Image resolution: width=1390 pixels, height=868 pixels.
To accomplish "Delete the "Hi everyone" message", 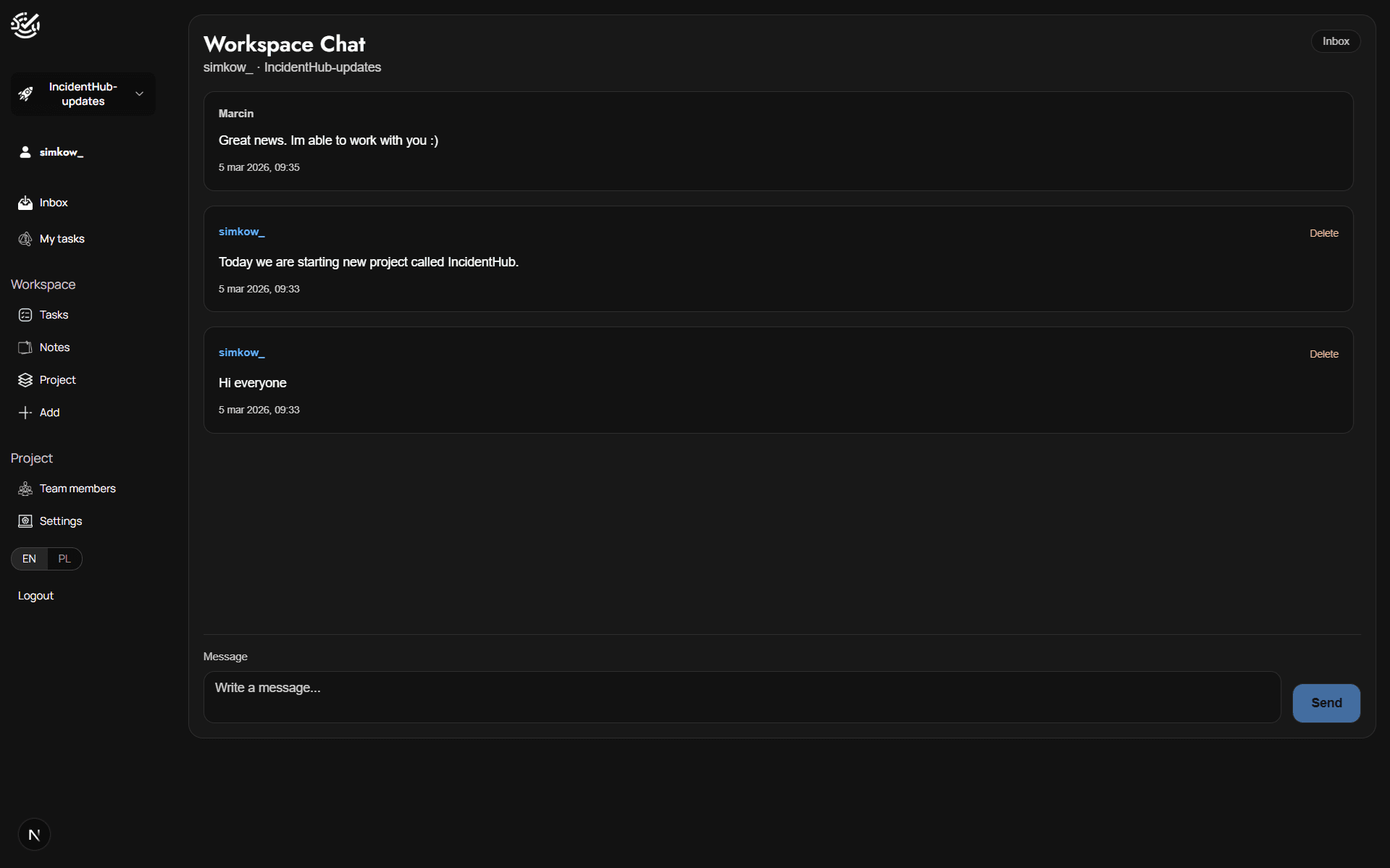I will coord(1323,354).
